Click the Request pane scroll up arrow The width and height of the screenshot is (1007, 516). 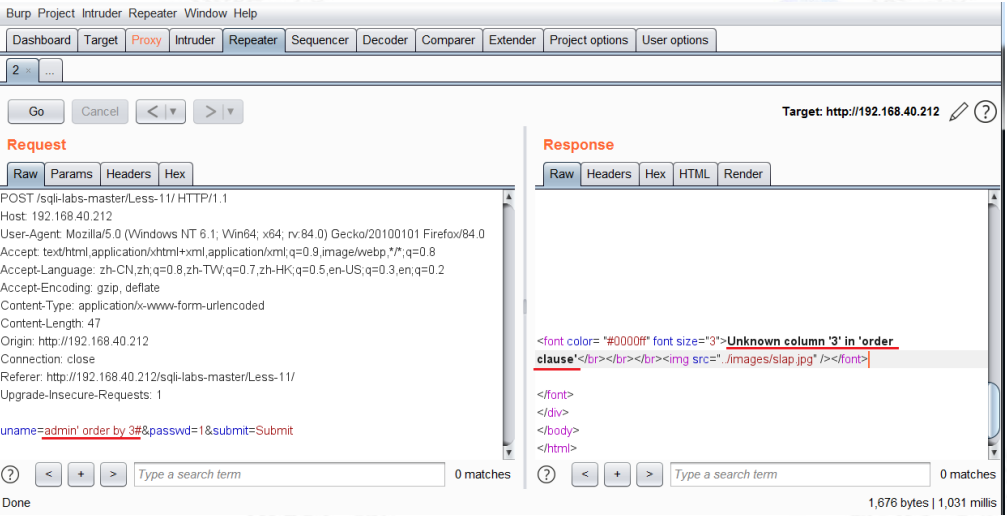(509, 197)
